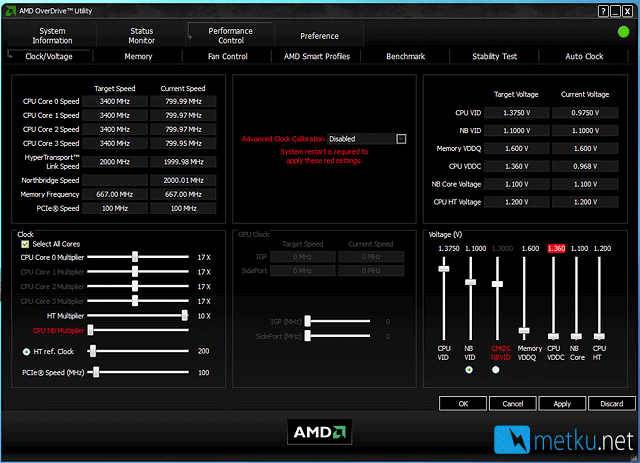640x463 pixels.
Task: Open the Fan Control sub-tab
Action: pyautogui.click(x=227, y=56)
